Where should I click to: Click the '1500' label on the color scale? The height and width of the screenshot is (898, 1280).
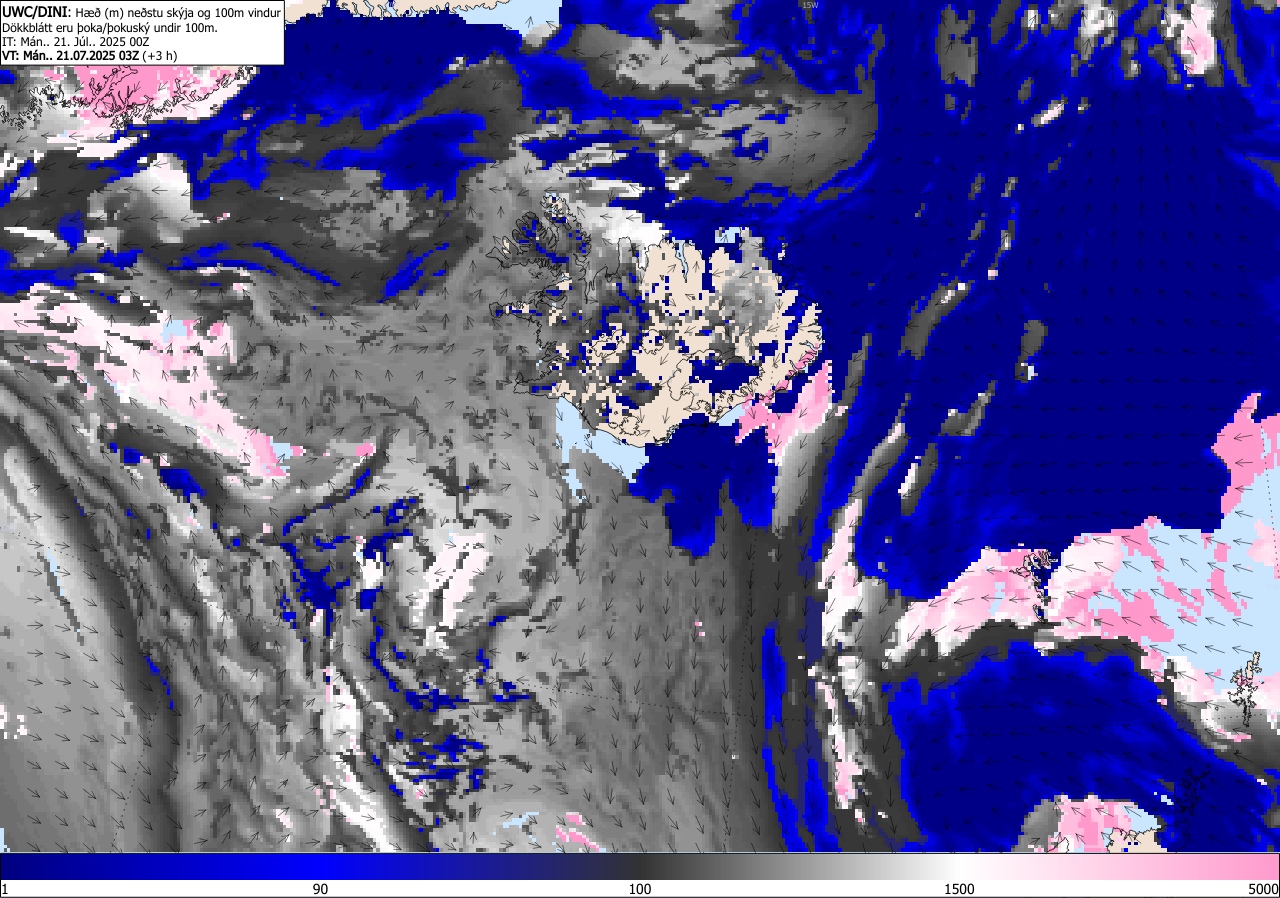960,889
